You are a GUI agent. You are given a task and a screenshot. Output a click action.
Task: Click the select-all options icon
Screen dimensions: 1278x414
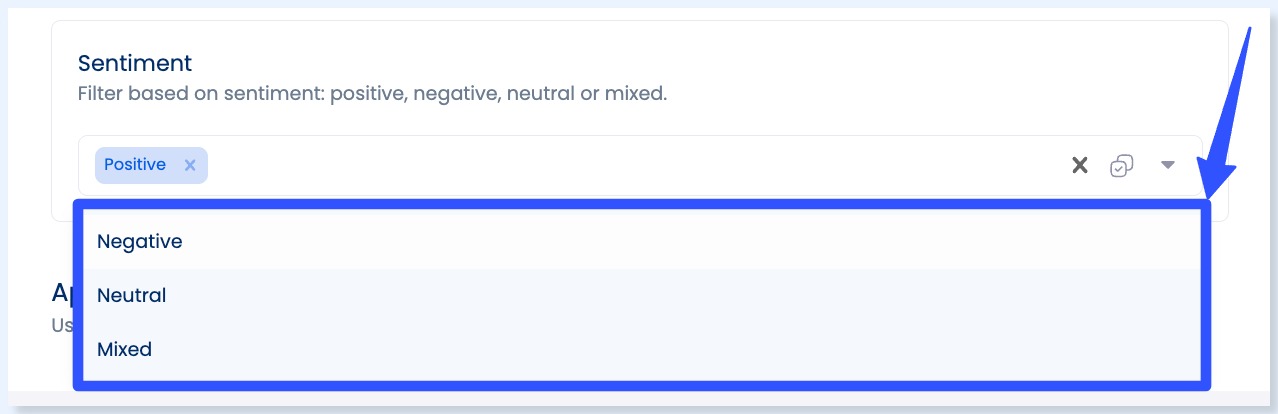(1122, 166)
